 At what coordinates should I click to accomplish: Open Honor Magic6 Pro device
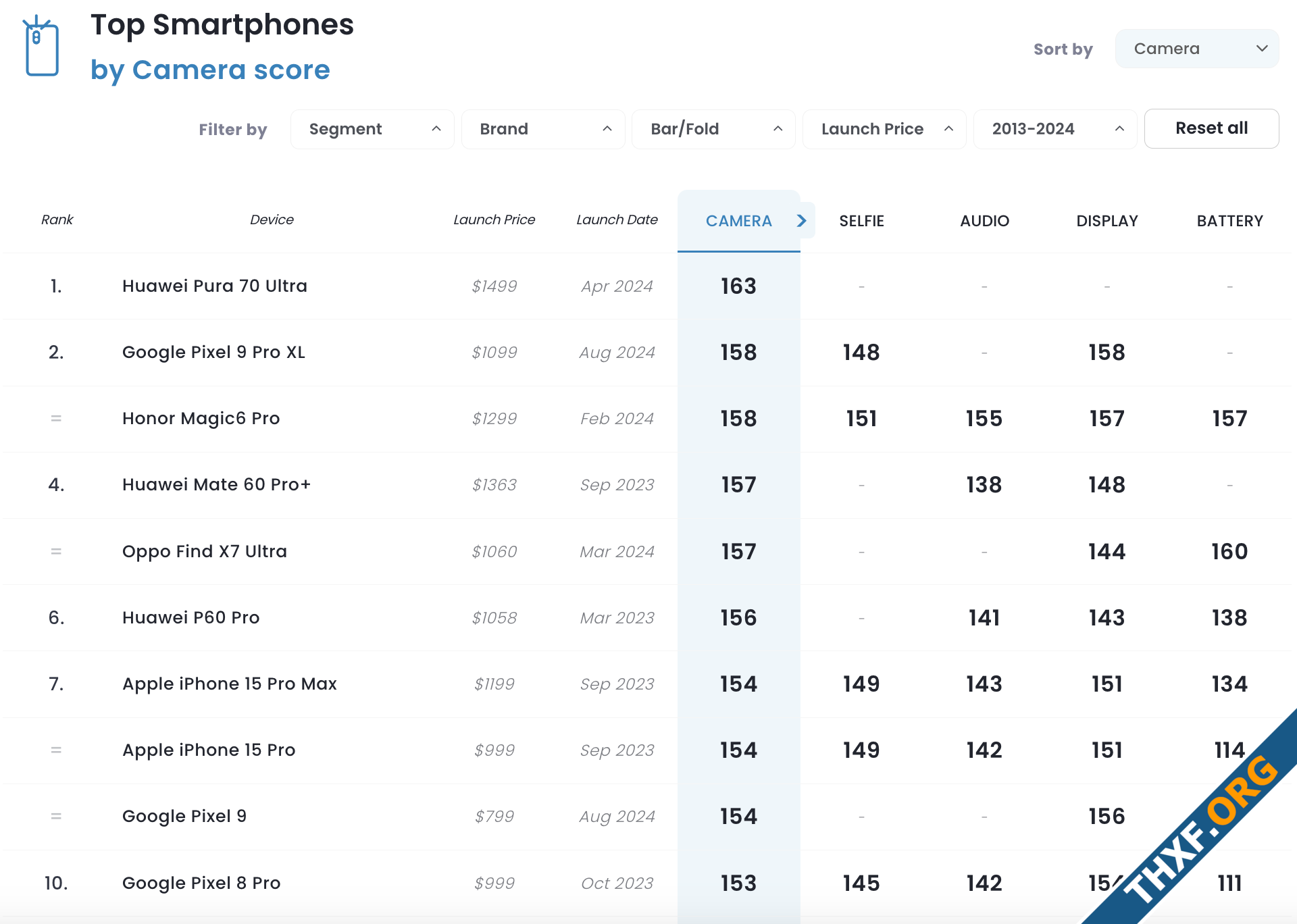coord(201,418)
